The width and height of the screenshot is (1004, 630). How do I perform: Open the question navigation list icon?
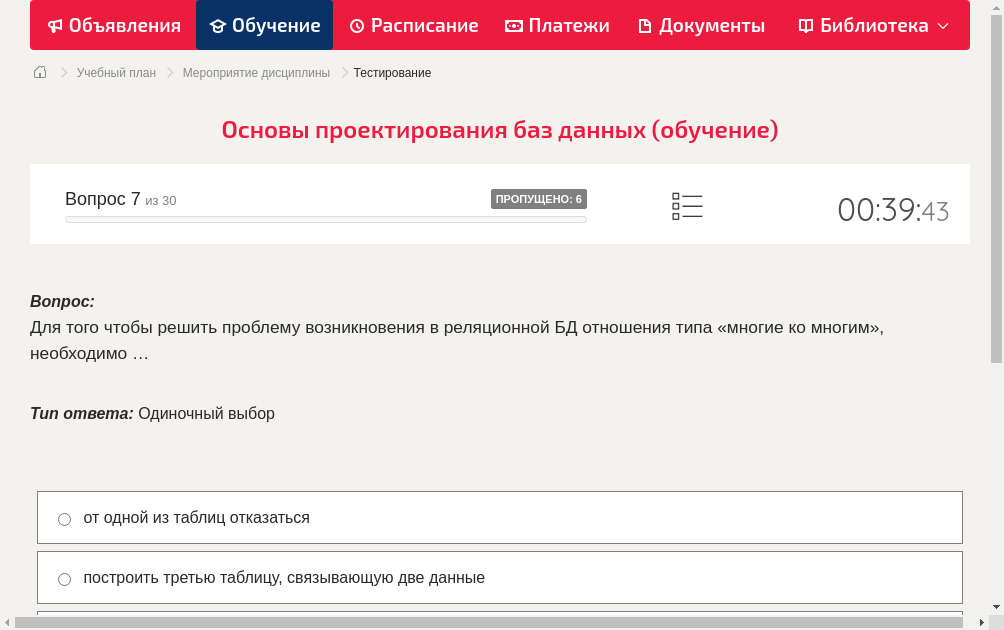pos(687,206)
